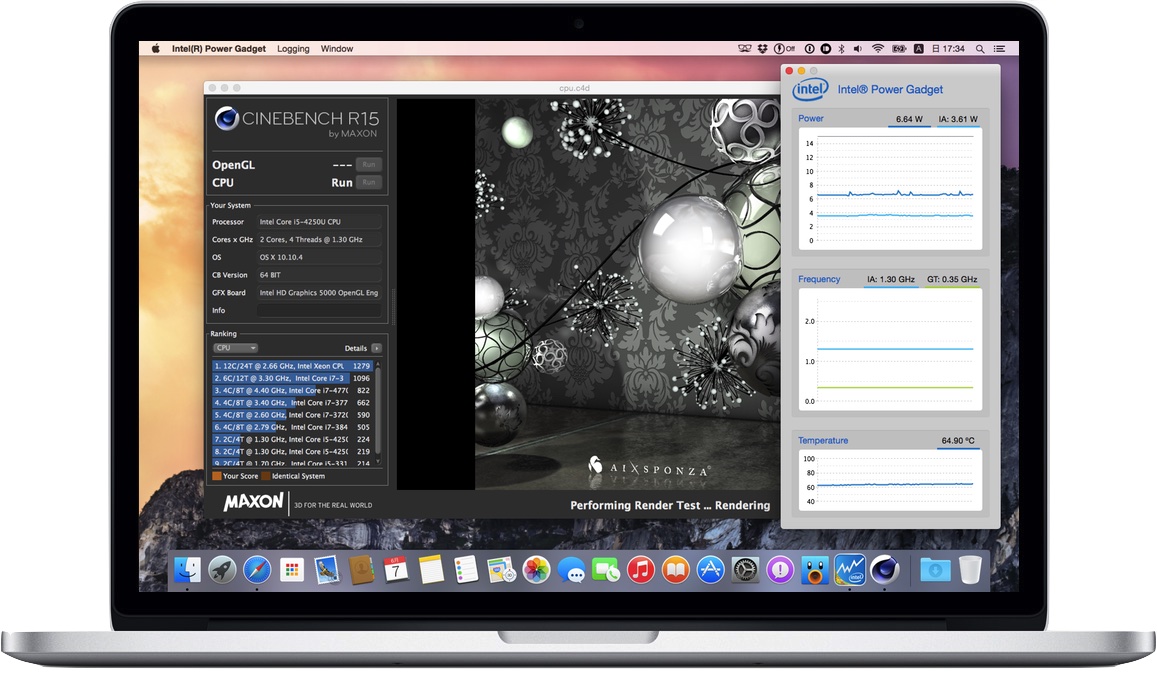Click the Your Score orange swatch
The height and width of the screenshot is (677, 1157).
(217, 476)
